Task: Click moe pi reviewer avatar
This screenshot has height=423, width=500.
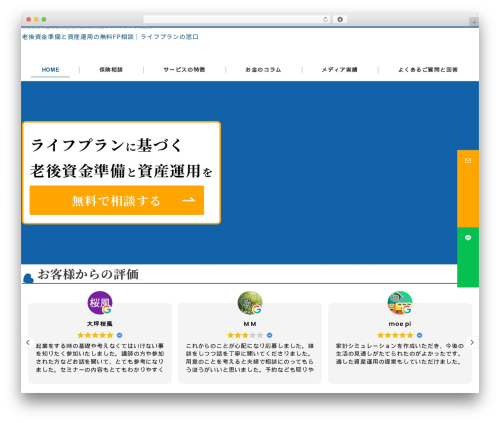Action: pos(400,303)
